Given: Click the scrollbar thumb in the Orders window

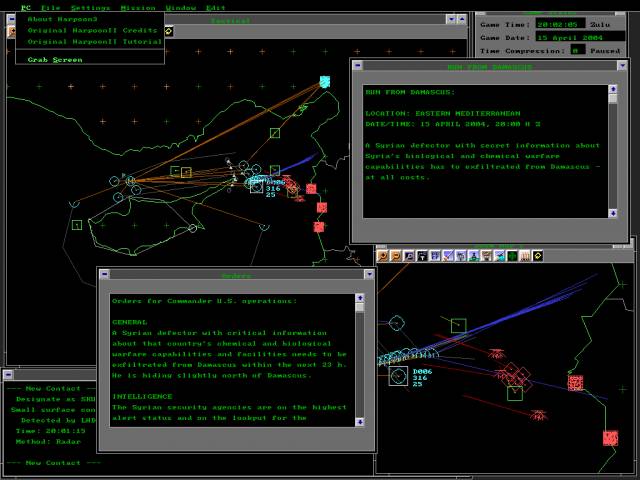Looking at the screenshot, I should point(360,307).
